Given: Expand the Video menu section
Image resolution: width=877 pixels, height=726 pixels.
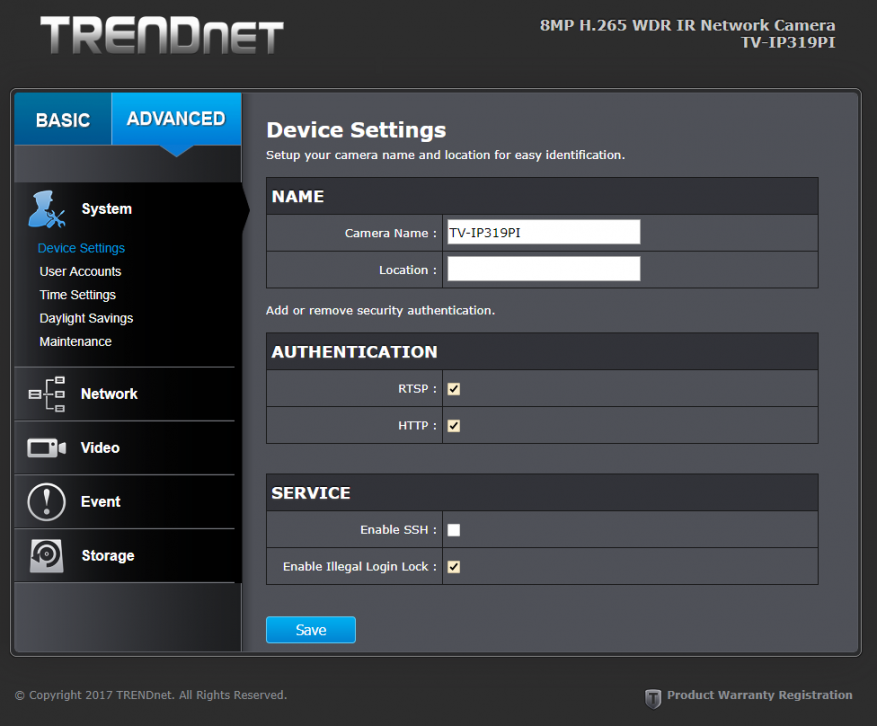Looking at the screenshot, I should 100,448.
